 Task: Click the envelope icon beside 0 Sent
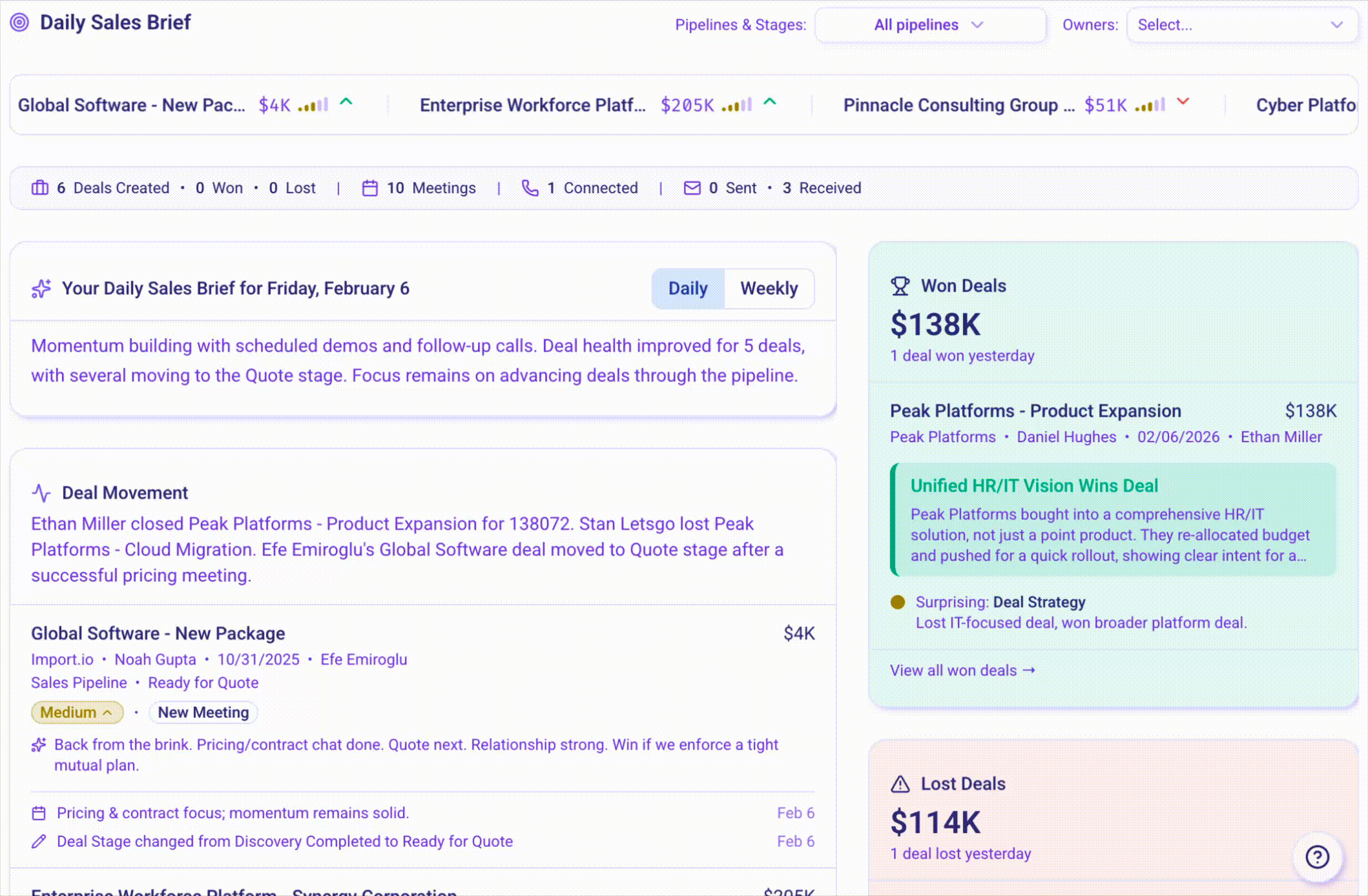point(692,188)
